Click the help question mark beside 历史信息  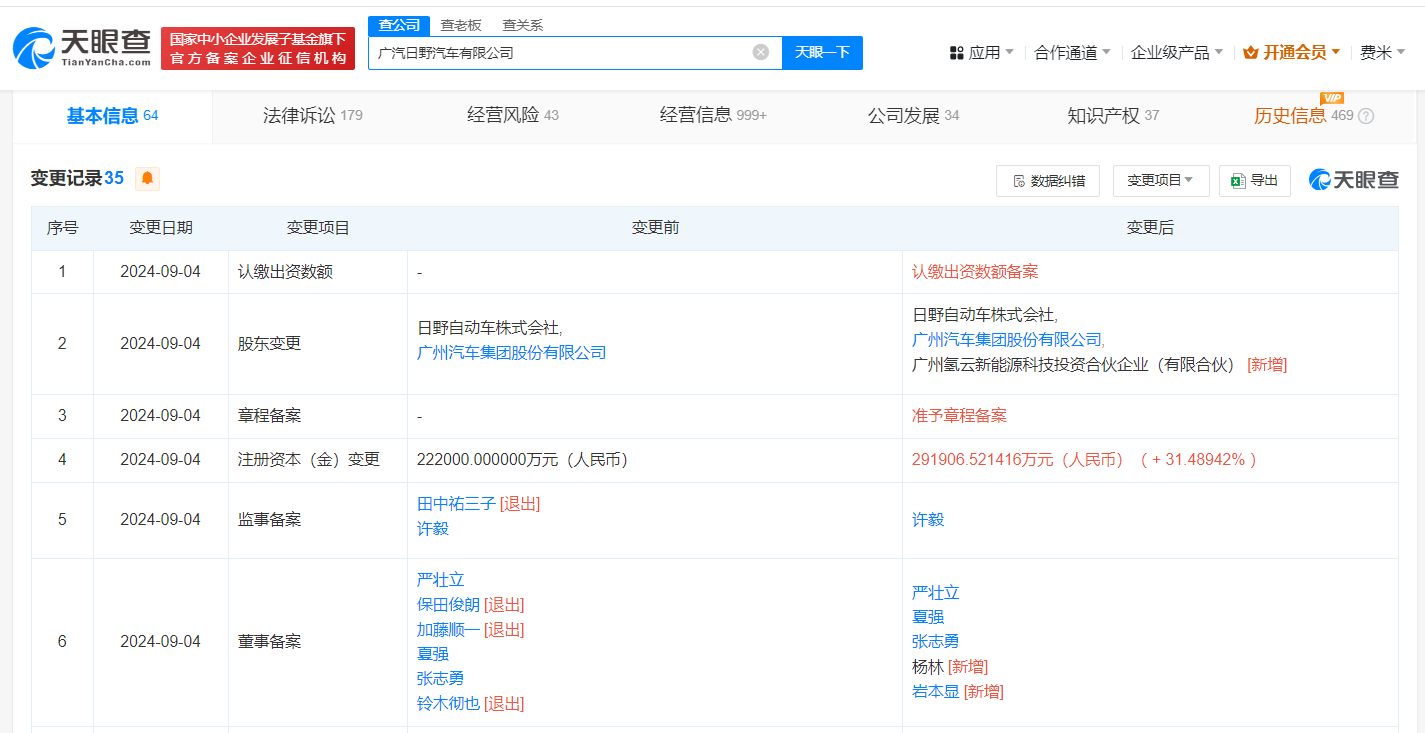point(1366,116)
